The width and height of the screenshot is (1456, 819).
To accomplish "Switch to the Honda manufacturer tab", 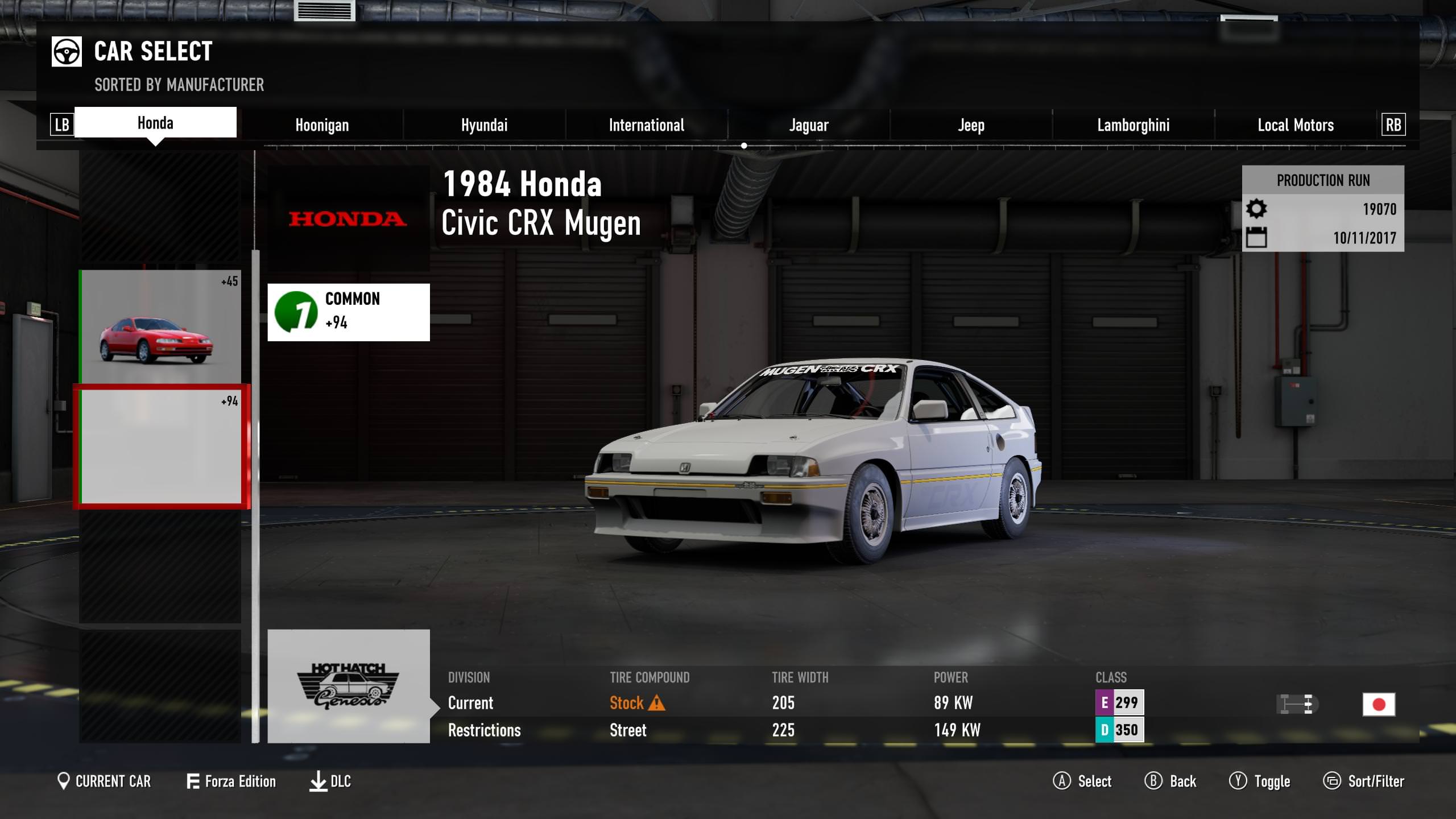I will (155, 122).
